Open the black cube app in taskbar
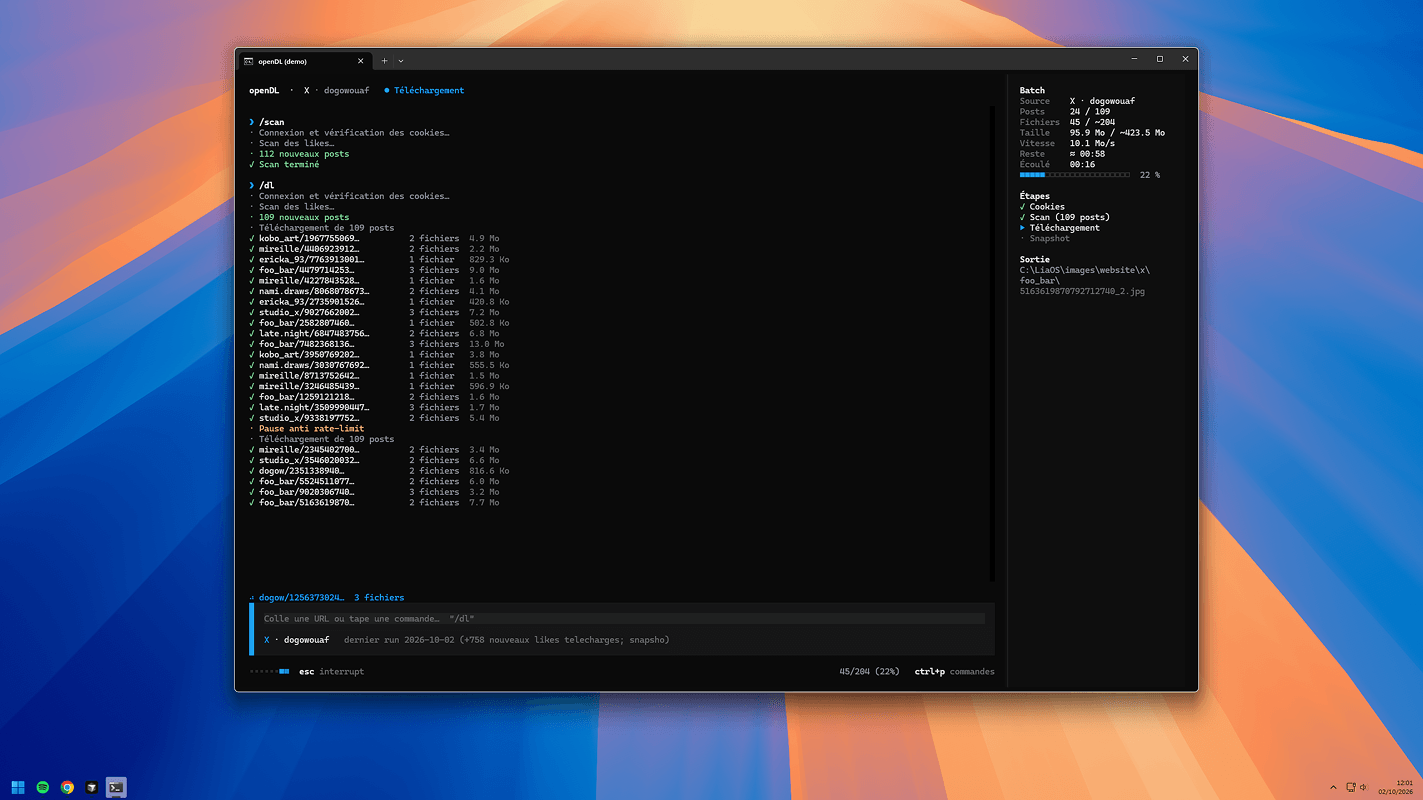The height and width of the screenshot is (800, 1423). click(x=92, y=787)
